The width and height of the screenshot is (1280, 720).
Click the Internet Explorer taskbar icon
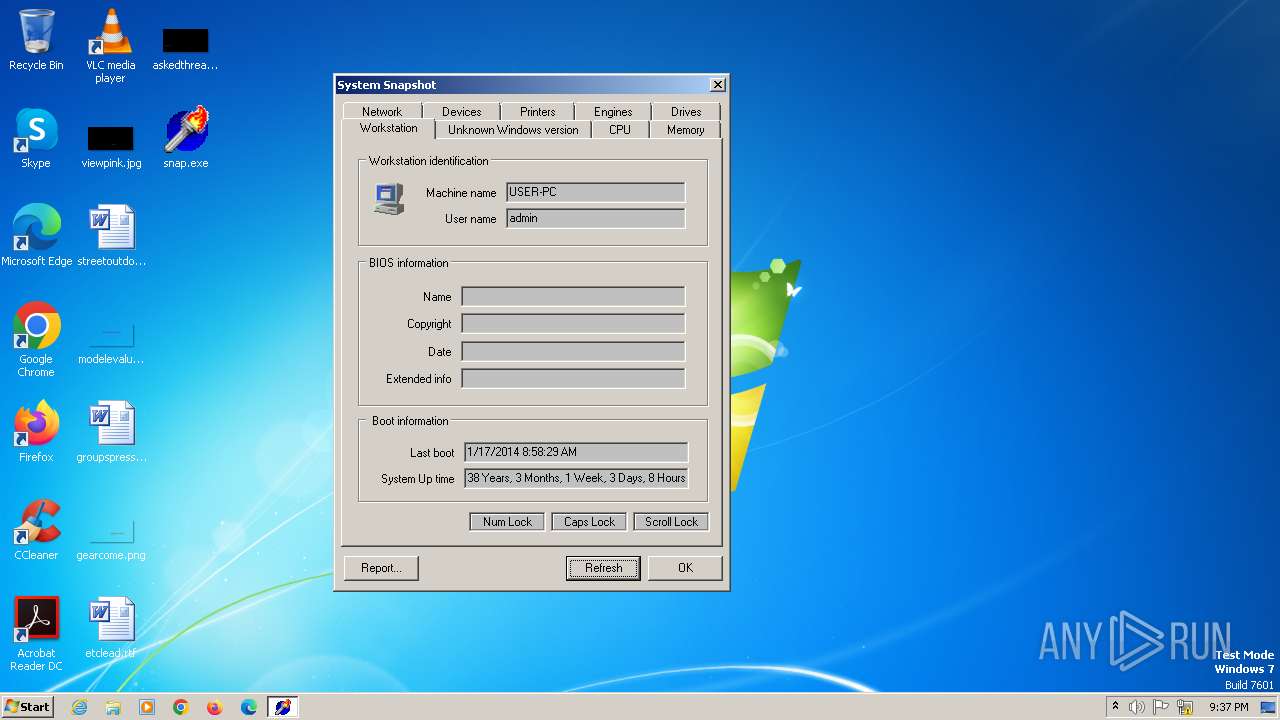coord(79,707)
